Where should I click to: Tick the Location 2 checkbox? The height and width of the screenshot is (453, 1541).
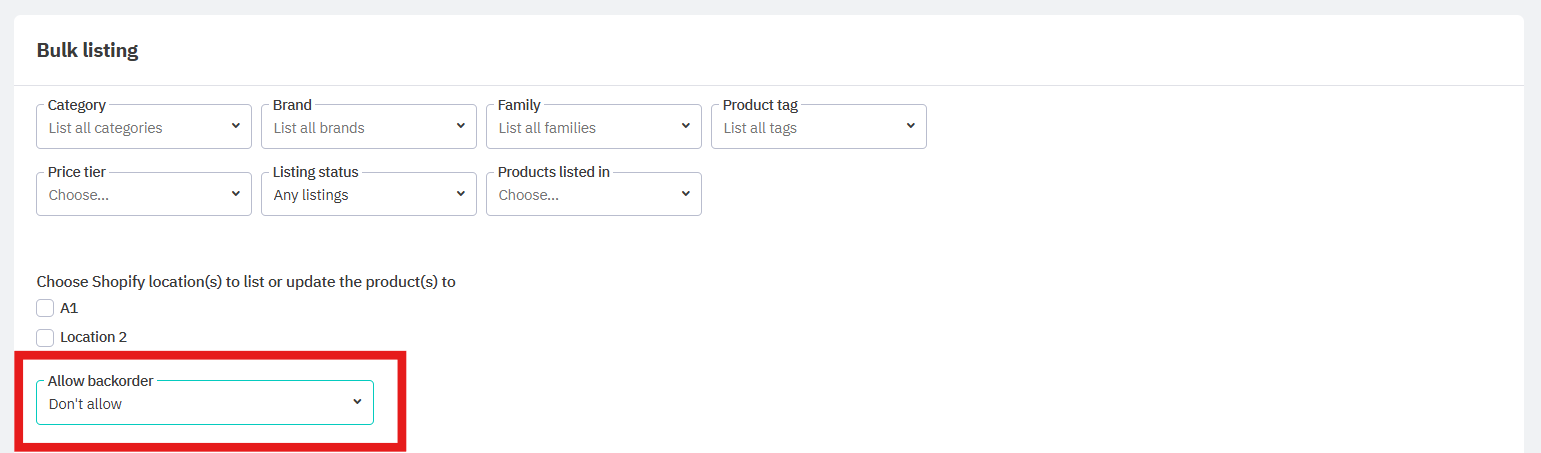(x=45, y=337)
